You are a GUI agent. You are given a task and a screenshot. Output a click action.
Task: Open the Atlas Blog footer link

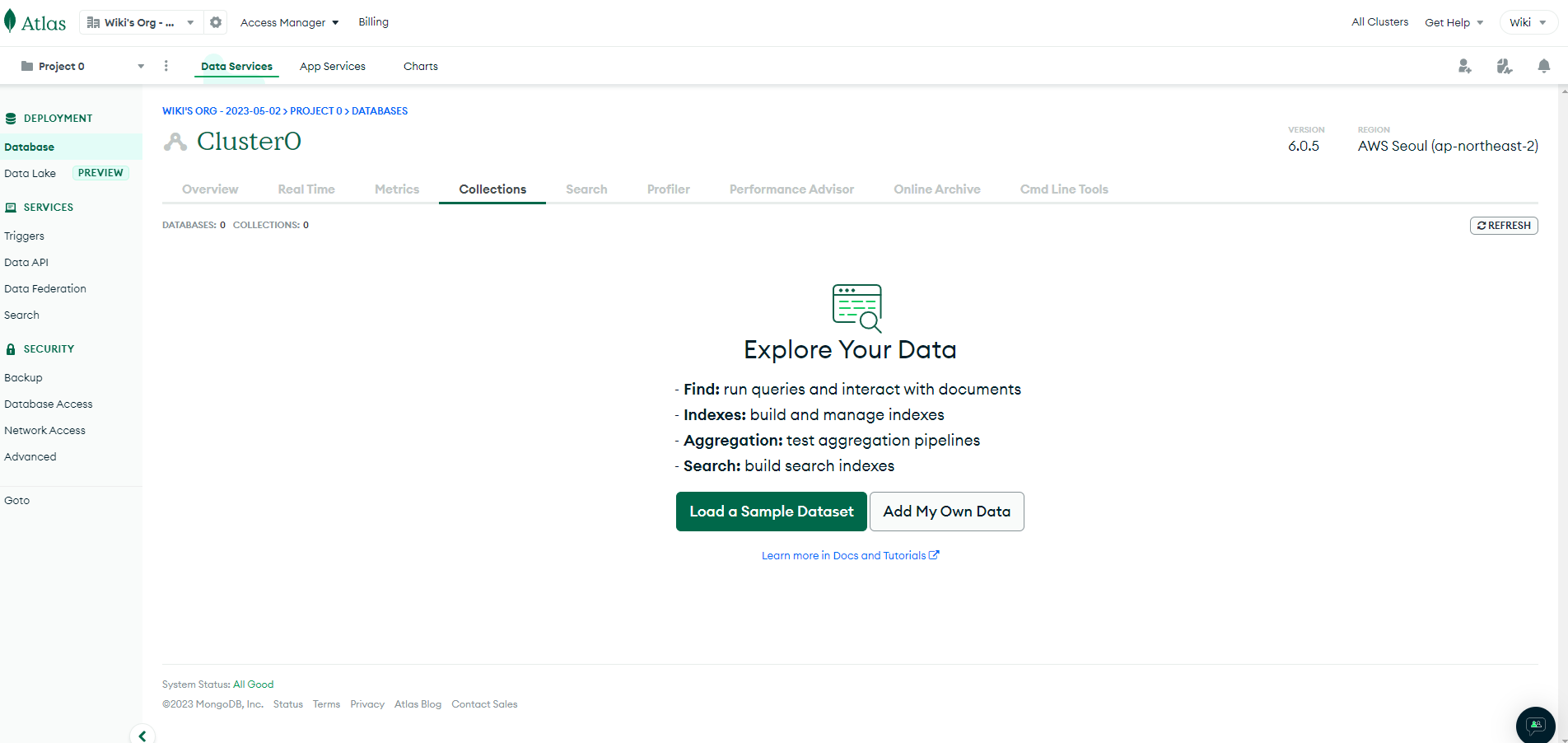click(x=418, y=704)
